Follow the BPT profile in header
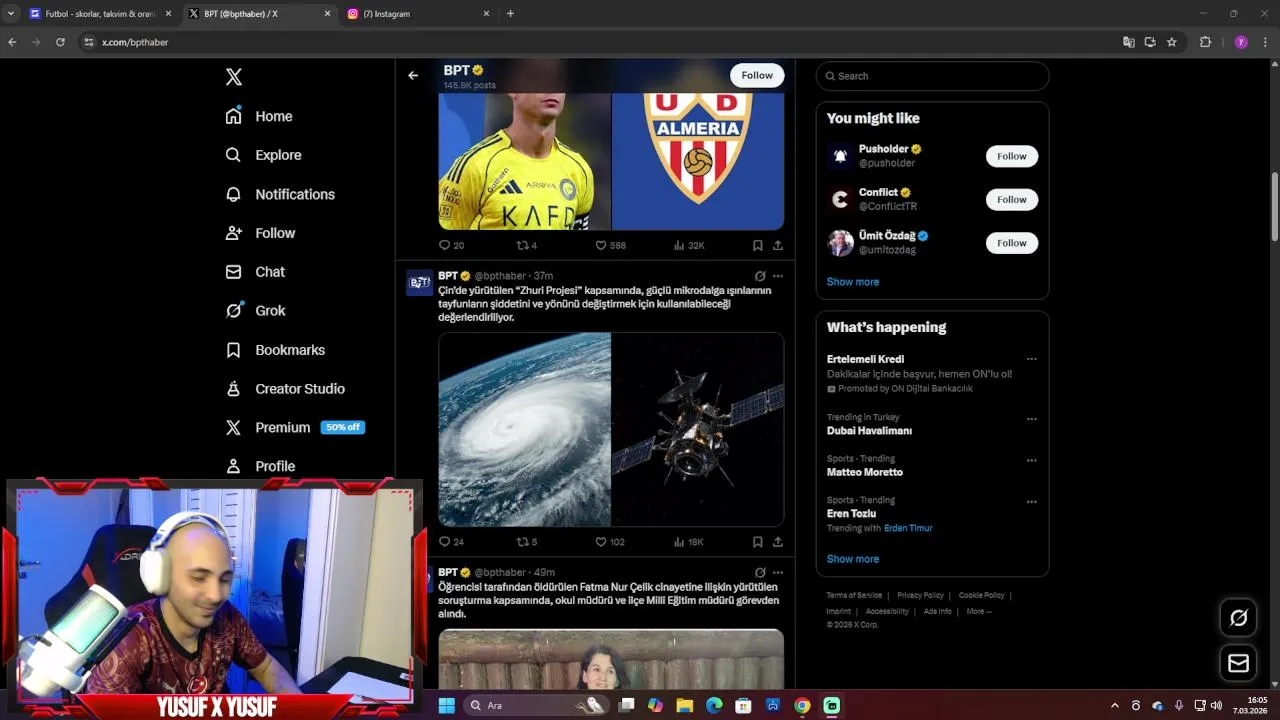This screenshot has width=1280, height=720. point(757,75)
